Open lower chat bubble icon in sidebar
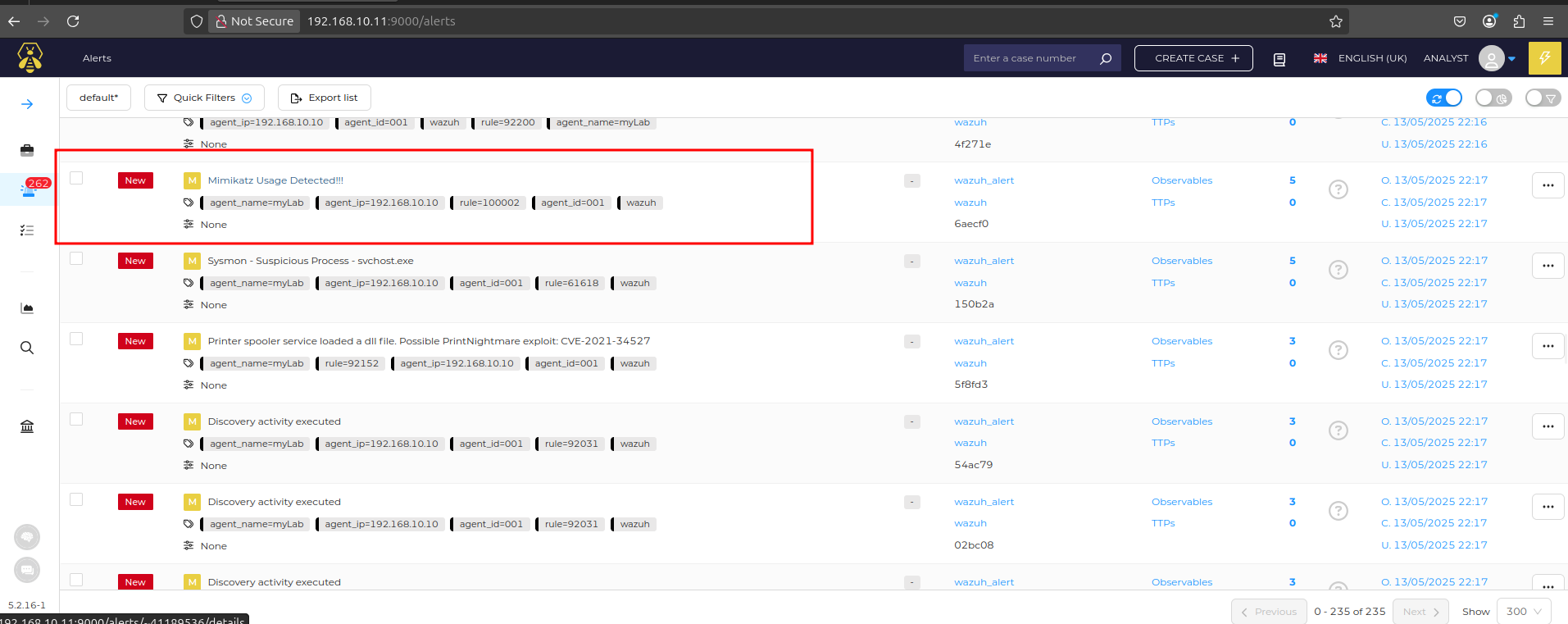The width and height of the screenshot is (1568, 624). click(27, 570)
